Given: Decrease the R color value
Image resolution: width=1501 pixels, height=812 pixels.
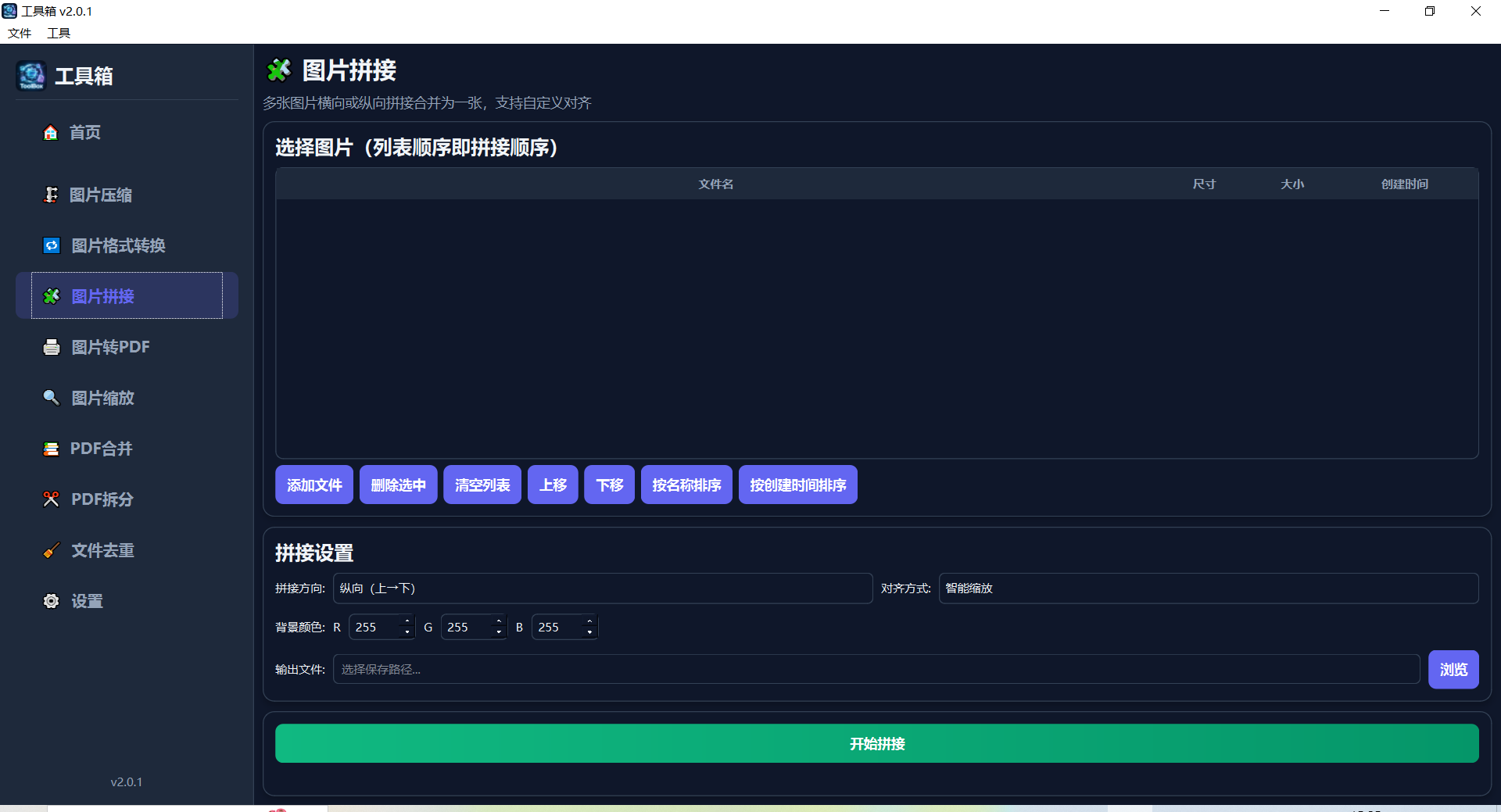Looking at the screenshot, I should point(407,631).
